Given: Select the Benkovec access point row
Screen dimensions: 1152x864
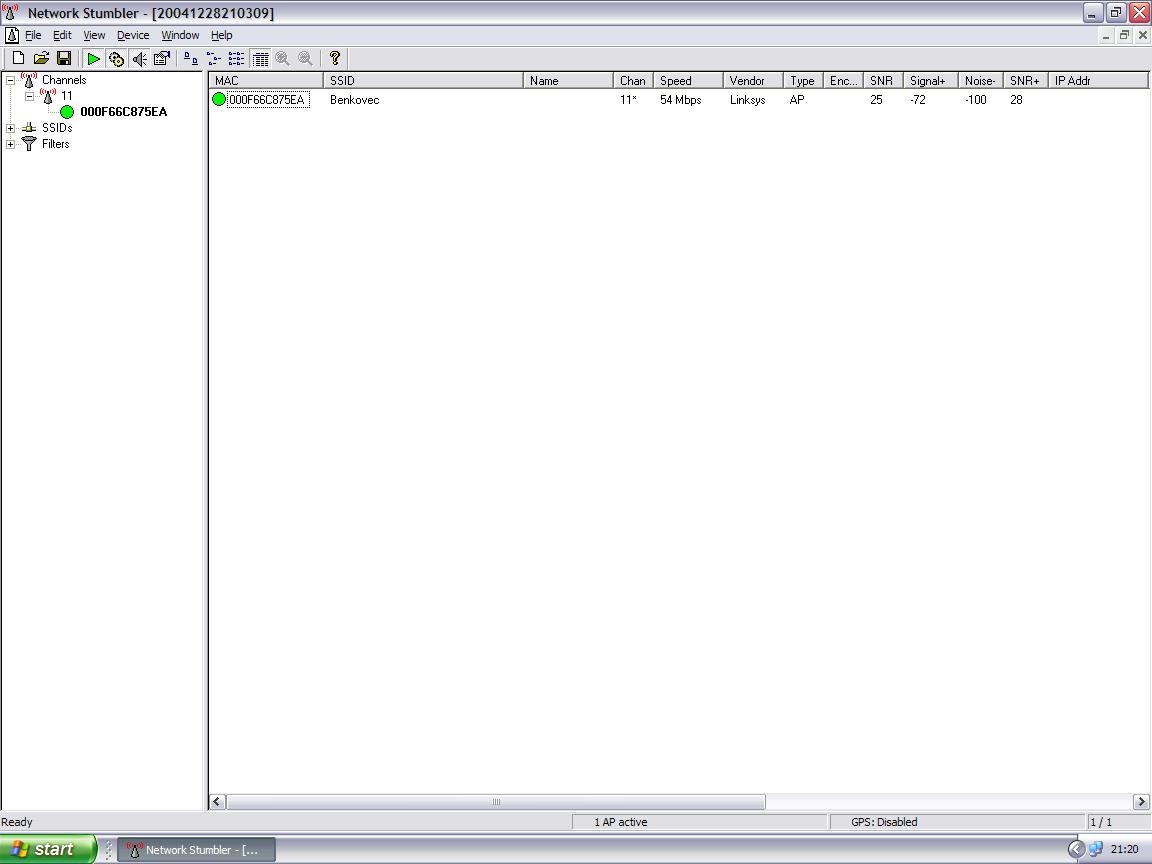Looking at the screenshot, I should [354, 100].
